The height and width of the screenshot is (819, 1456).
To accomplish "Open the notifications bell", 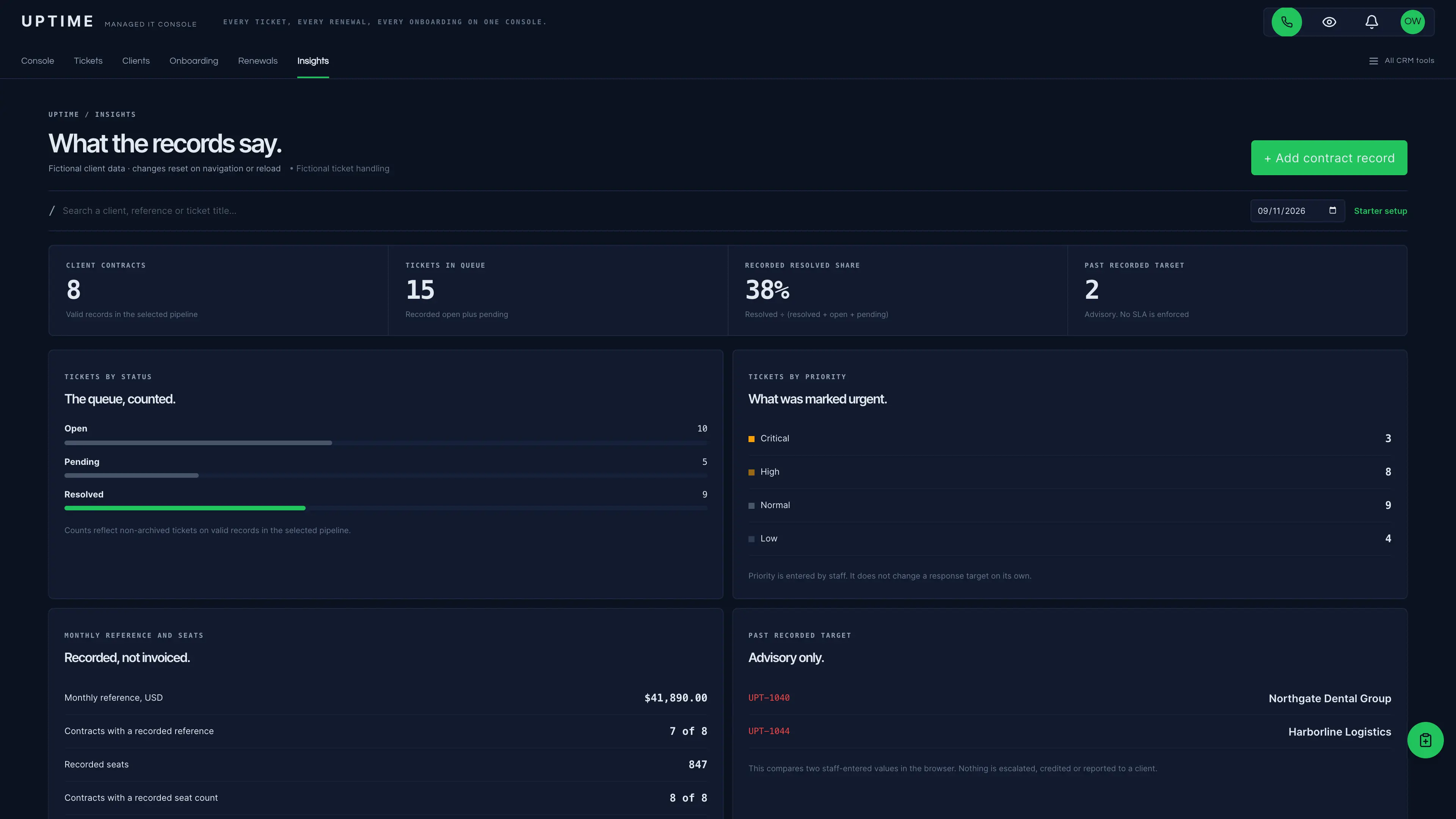I will click(1371, 22).
